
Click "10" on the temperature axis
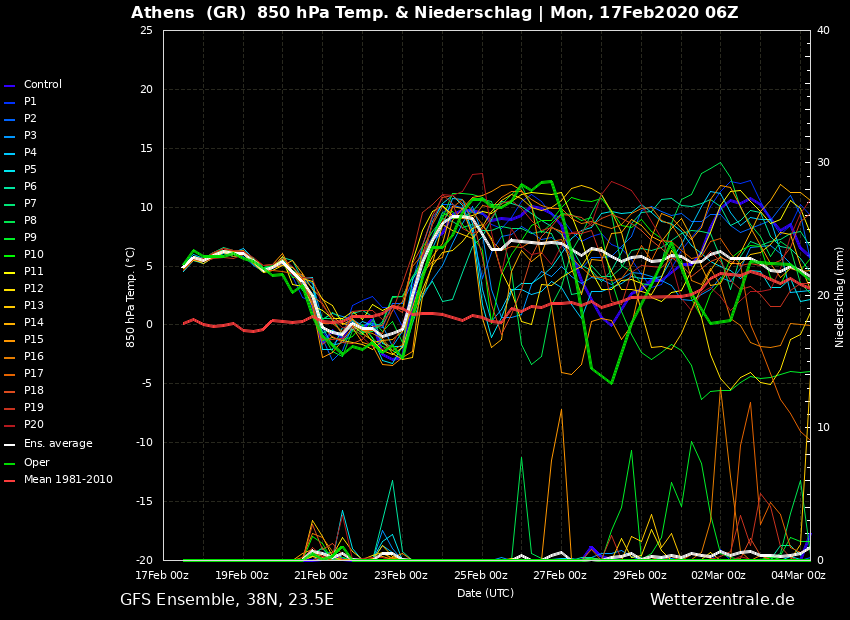(x=146, y=208)
